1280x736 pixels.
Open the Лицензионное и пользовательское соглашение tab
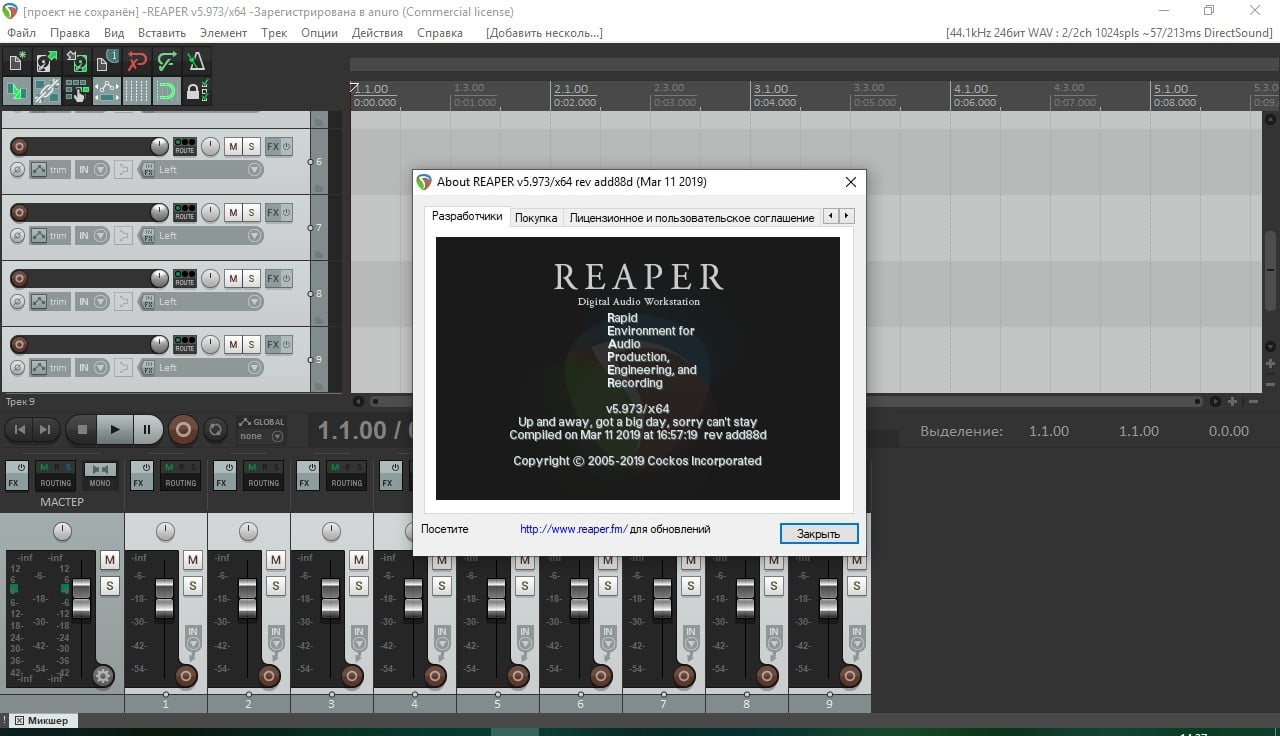(692, 217)
